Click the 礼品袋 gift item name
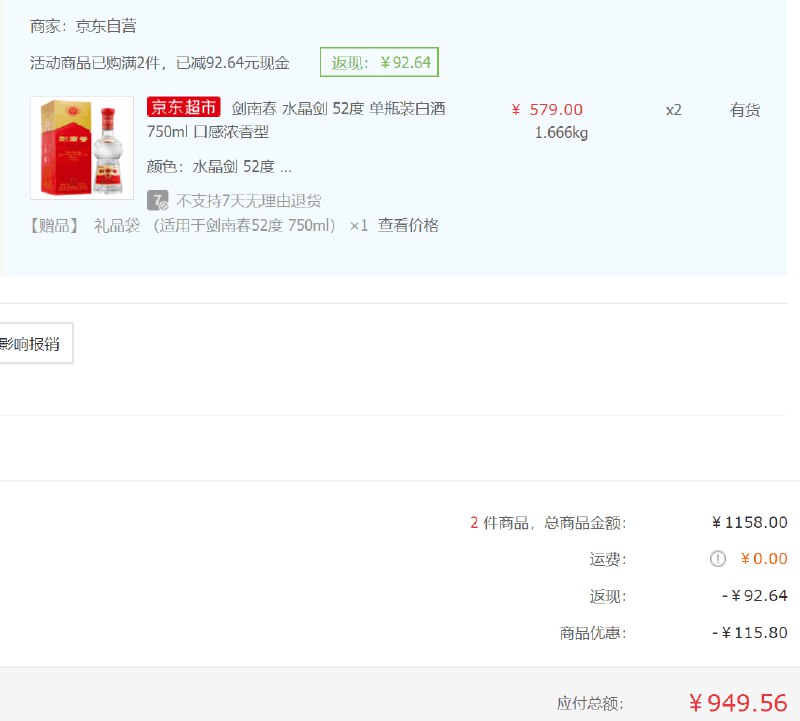 [x=117, y=225]
